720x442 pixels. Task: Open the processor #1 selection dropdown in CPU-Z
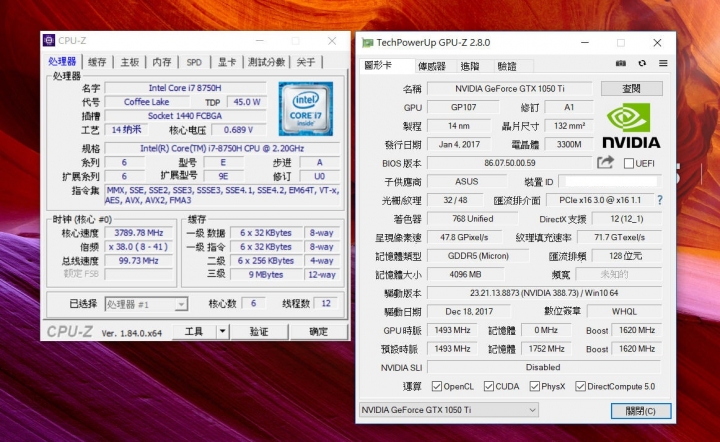(146, 304)
